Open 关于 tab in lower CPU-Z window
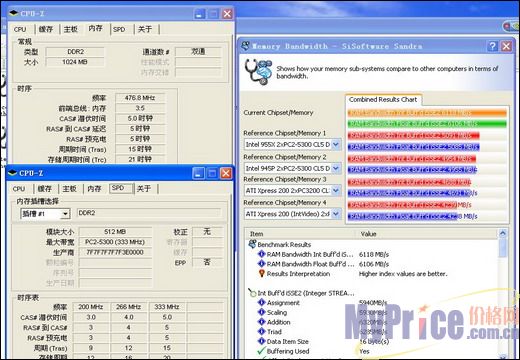The image size is (520, 360). coord(144,189)
